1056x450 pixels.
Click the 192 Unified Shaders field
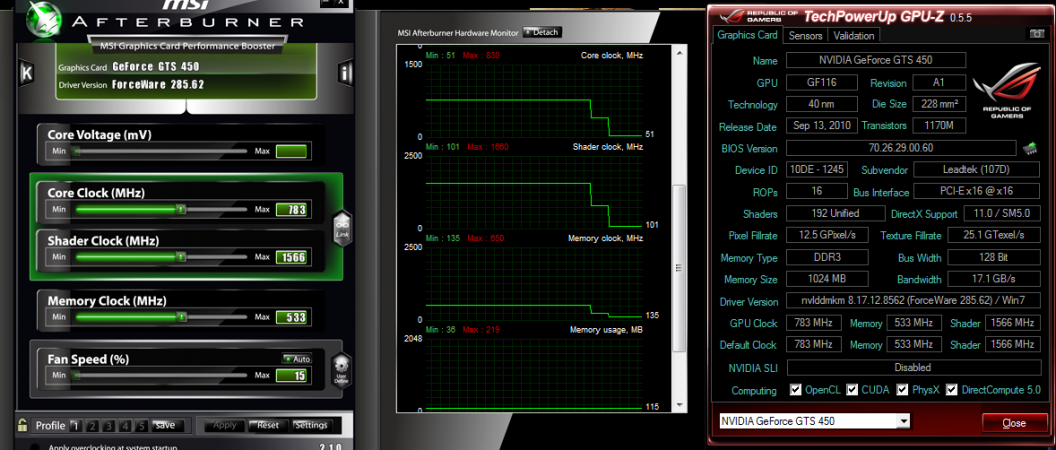pyautogui.click(x=835, y=214)
